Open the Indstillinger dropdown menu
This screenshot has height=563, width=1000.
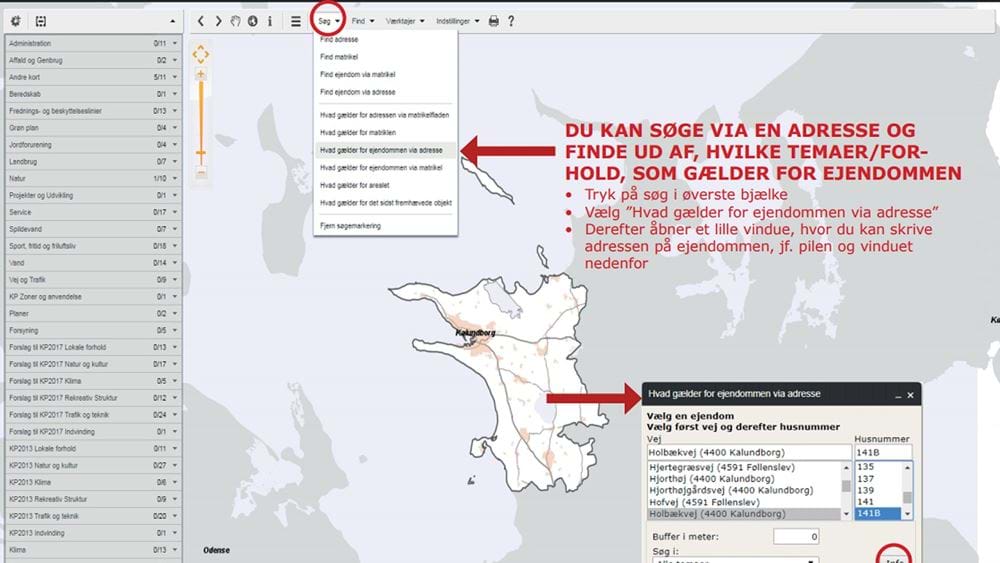[458, 21]
